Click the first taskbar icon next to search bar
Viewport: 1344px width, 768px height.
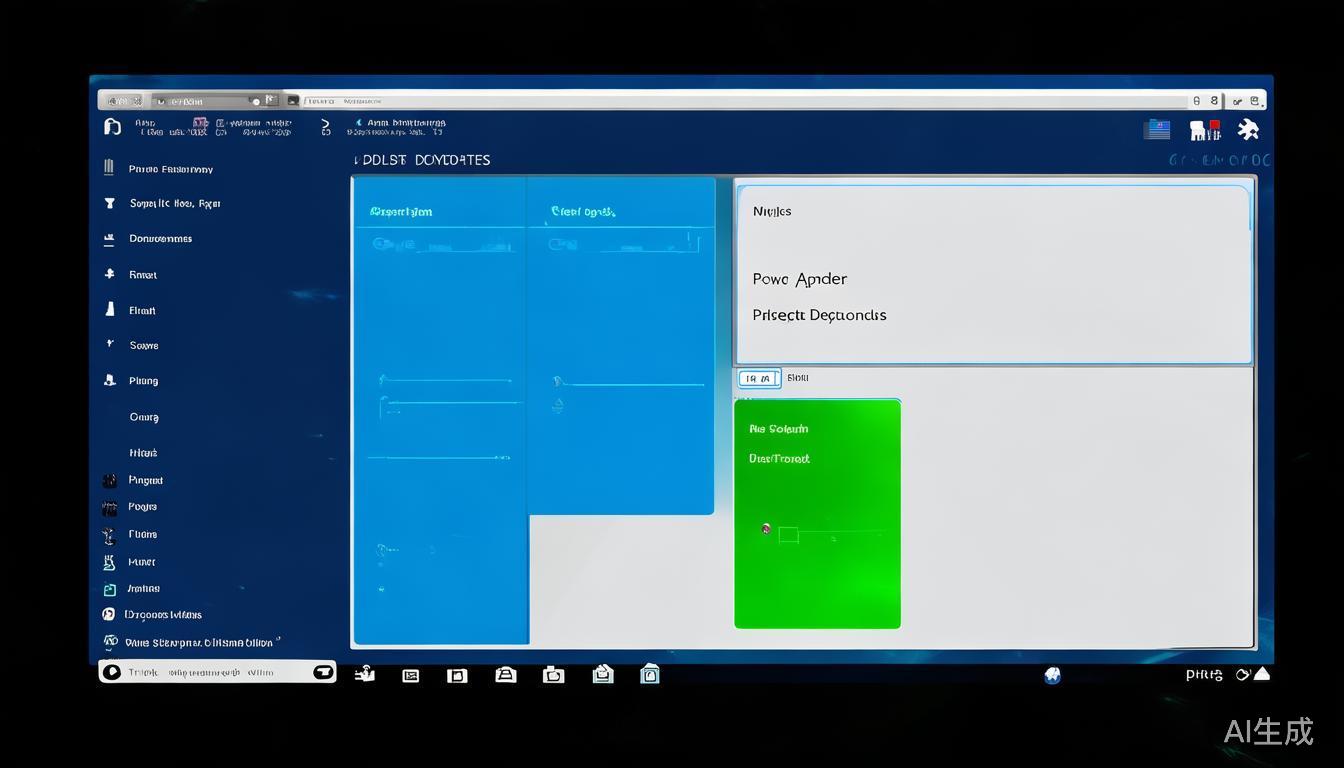tap(365, 674)
